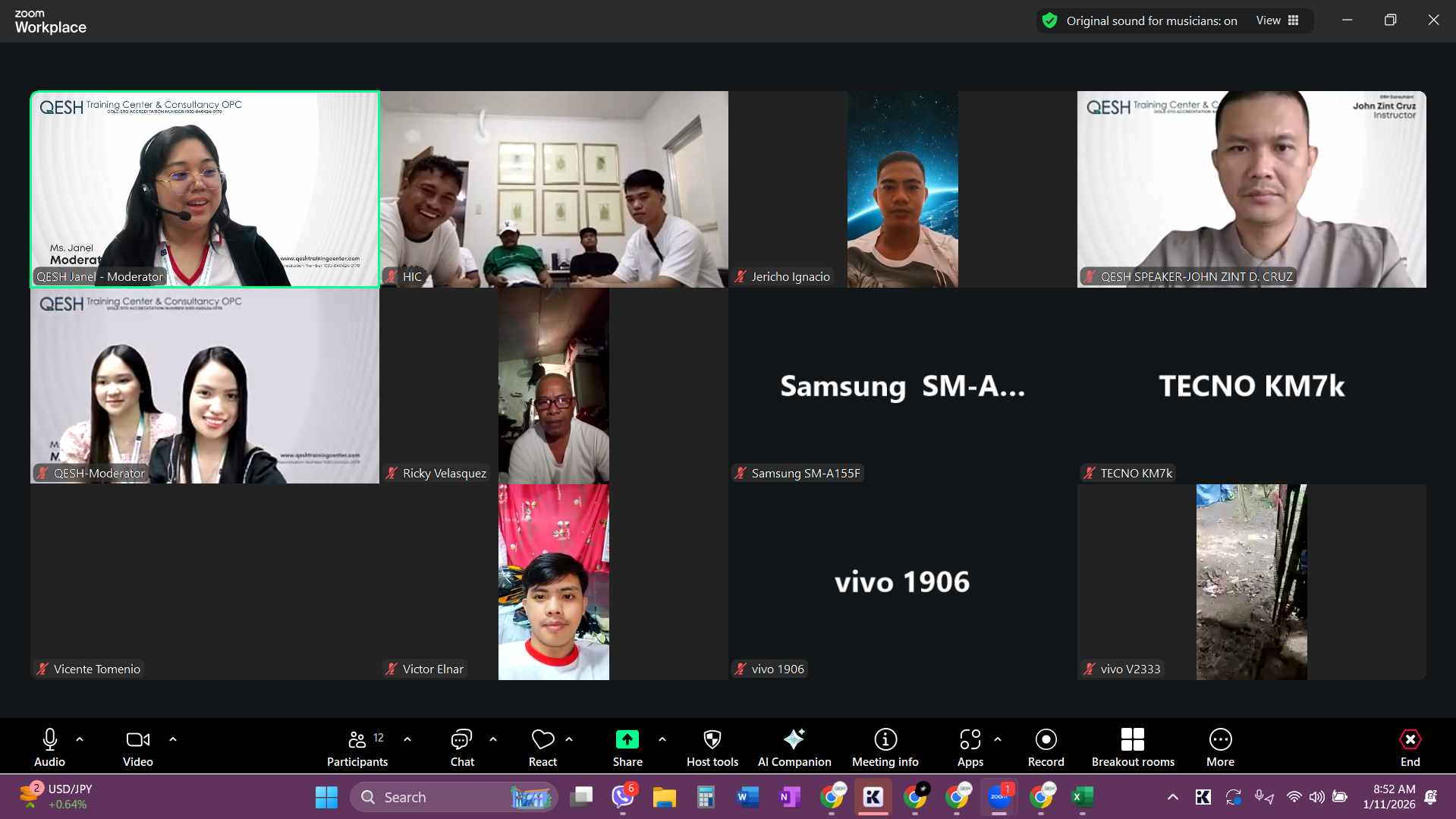
Task: Open File Explorer from the taskbar
Action: (x=664, y=797)
